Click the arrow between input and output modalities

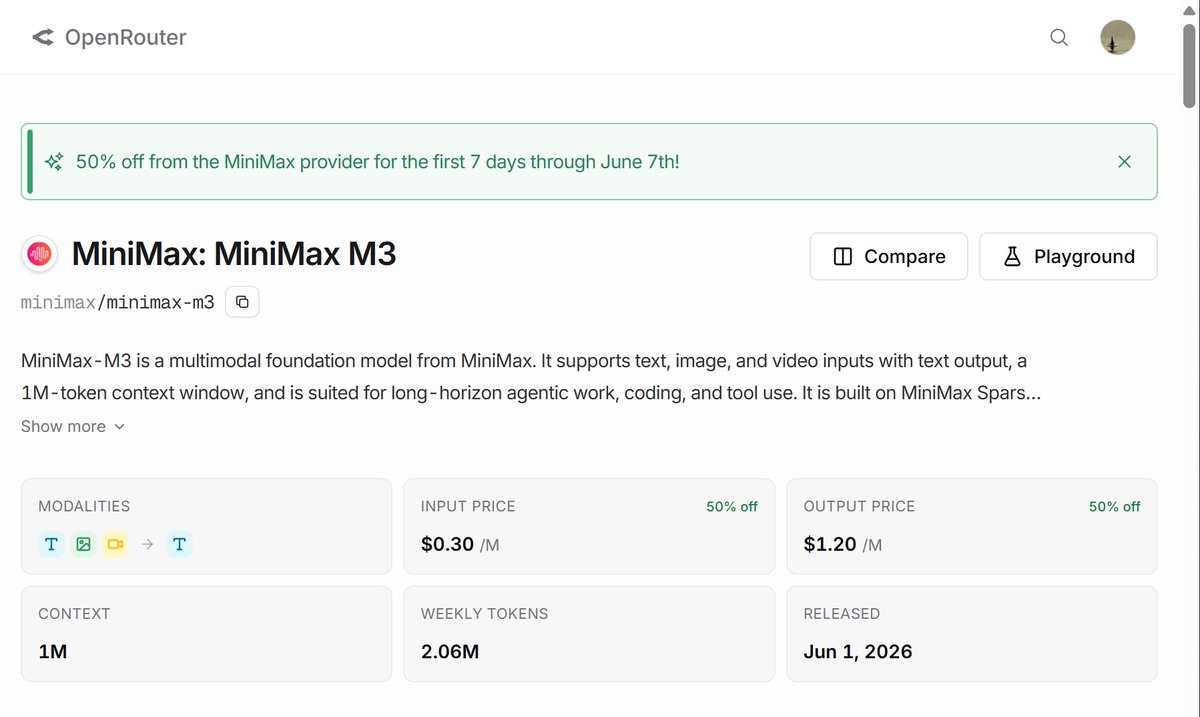click(147, 544)
